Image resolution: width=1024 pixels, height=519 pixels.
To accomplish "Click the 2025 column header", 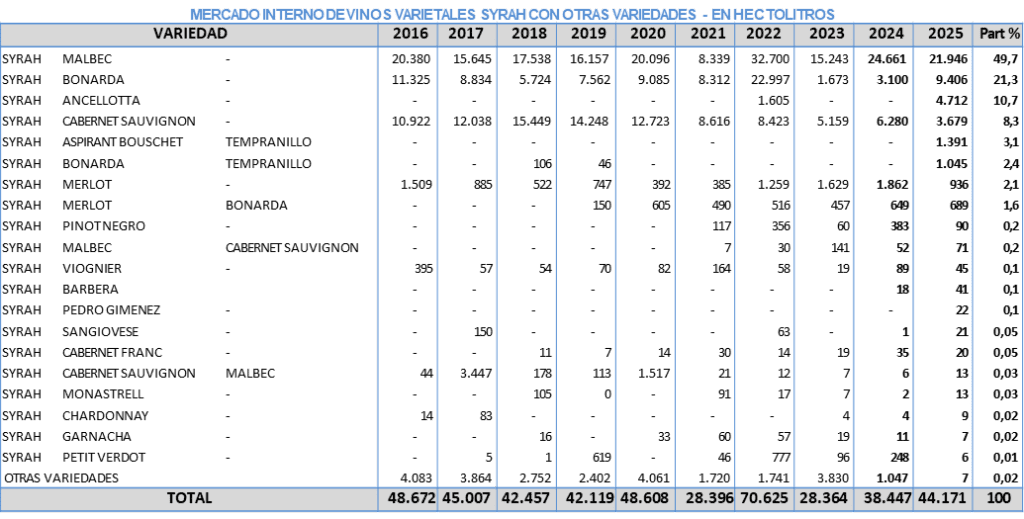I will [x=945, y=33].
